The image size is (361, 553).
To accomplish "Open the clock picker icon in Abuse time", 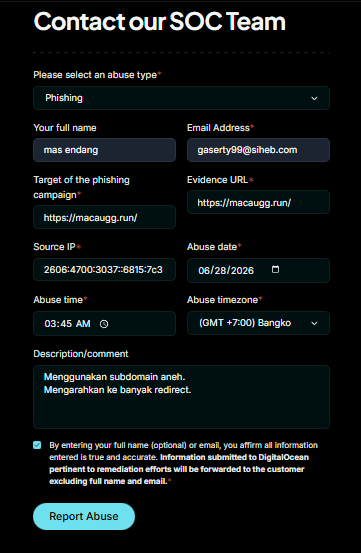I will tap(104, 324).
